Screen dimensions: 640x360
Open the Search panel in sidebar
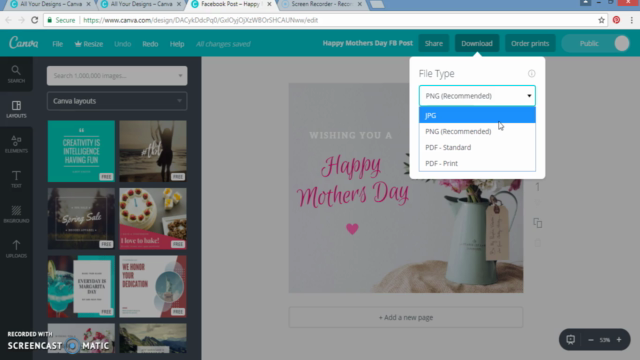[x=16, y=74]
